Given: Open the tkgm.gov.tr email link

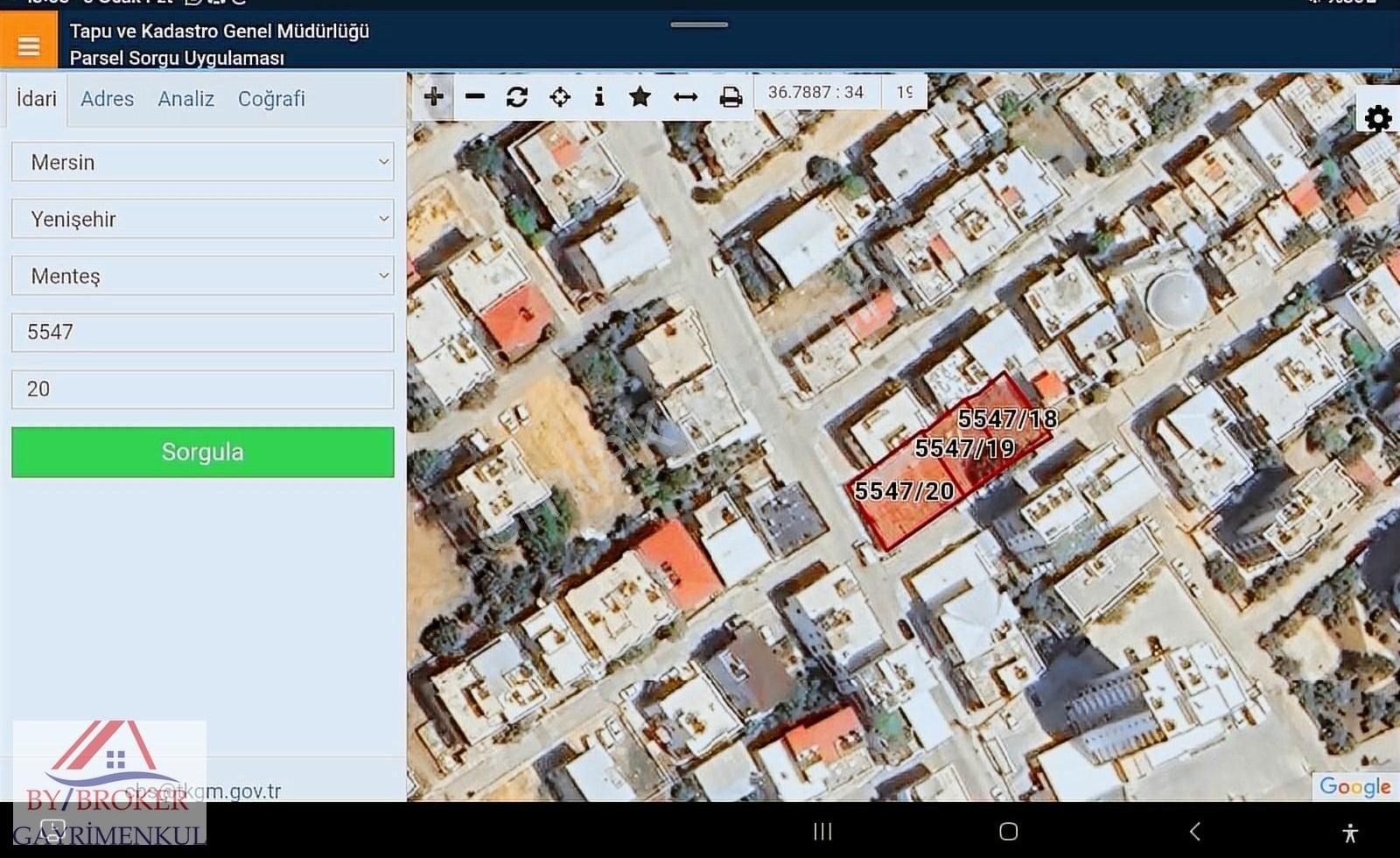Looking at the screenshot, I should coord(203,791).
